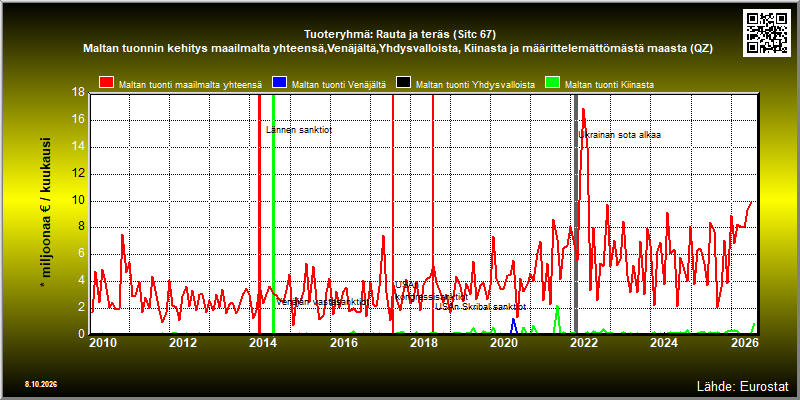This screenshot has width=800, height=400.
Task: Click the black legend swatch for Yhdysvalloista
Action: click(404, 84)
